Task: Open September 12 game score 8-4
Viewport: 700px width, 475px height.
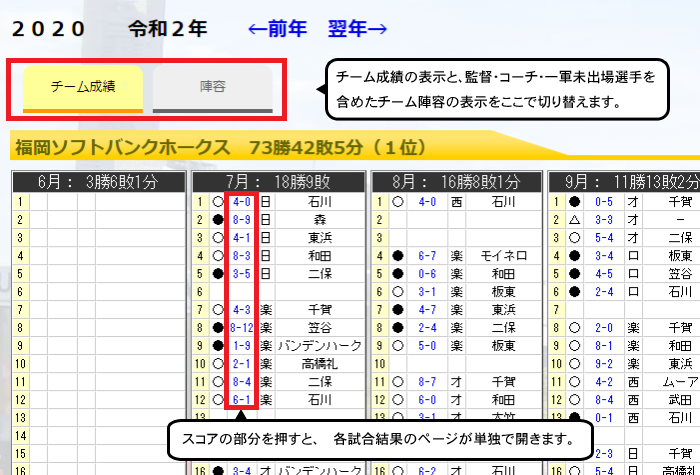Action: (604, 400)
